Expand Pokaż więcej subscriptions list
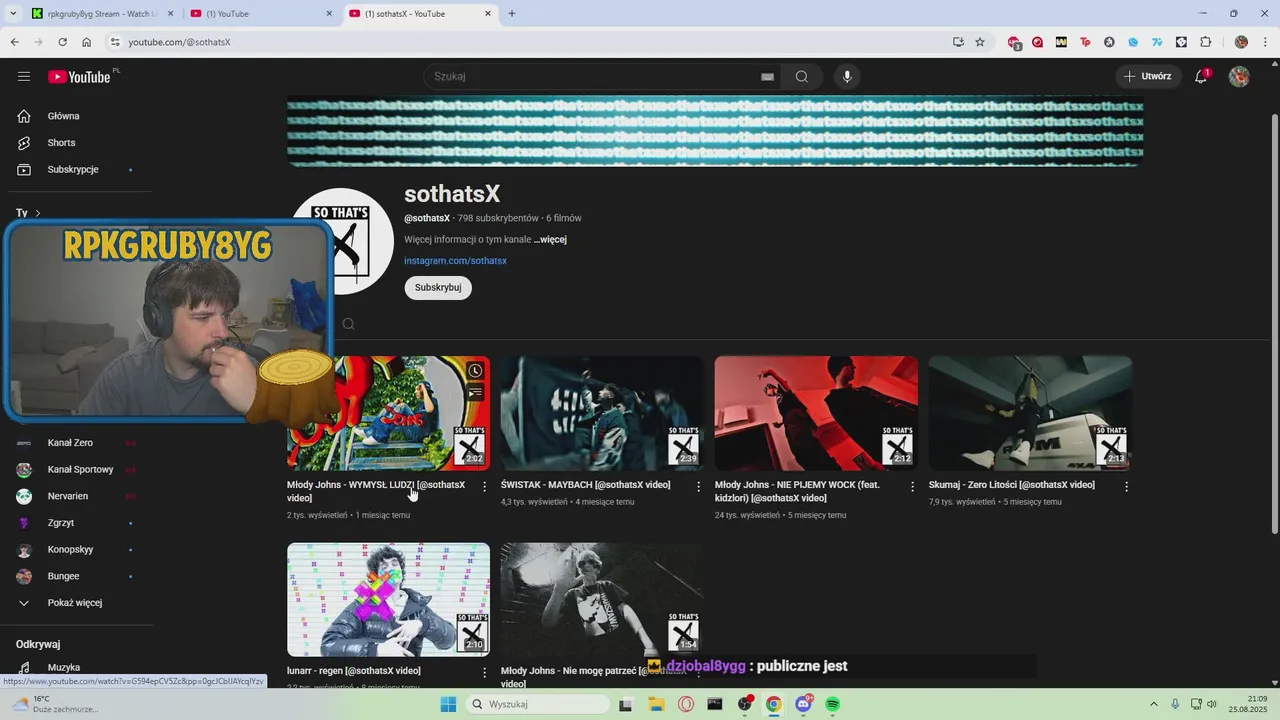 pyautogui.click(x=76, y=603)
